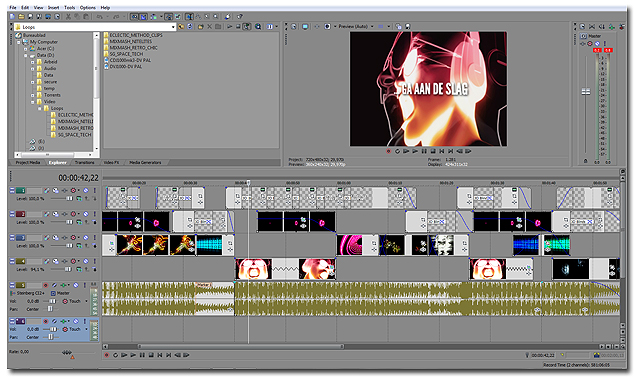Click the What's This help icon
The height and width of the screenshot is (377, 634).
pos(240,17)
